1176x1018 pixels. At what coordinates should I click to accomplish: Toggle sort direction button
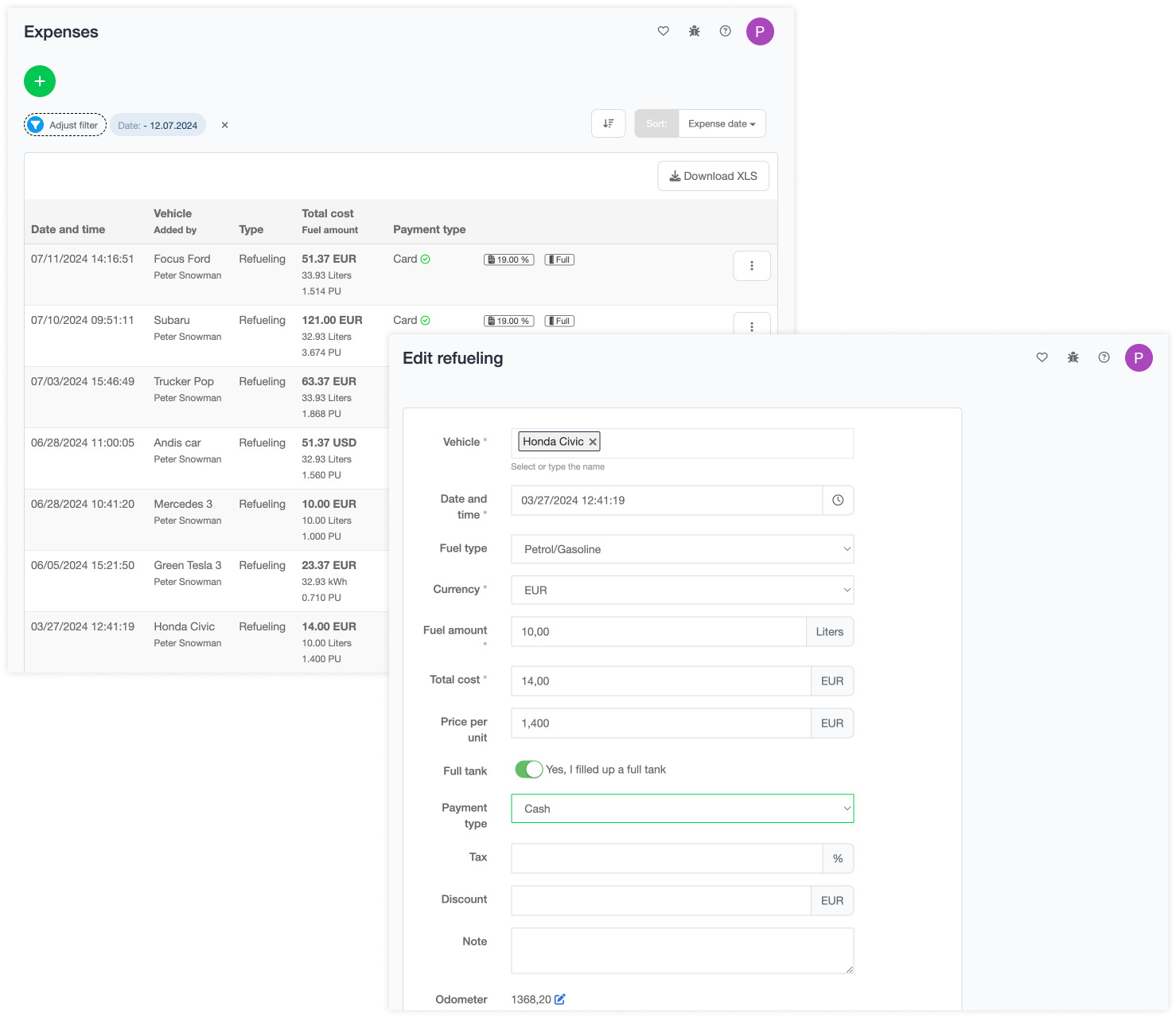609,123
